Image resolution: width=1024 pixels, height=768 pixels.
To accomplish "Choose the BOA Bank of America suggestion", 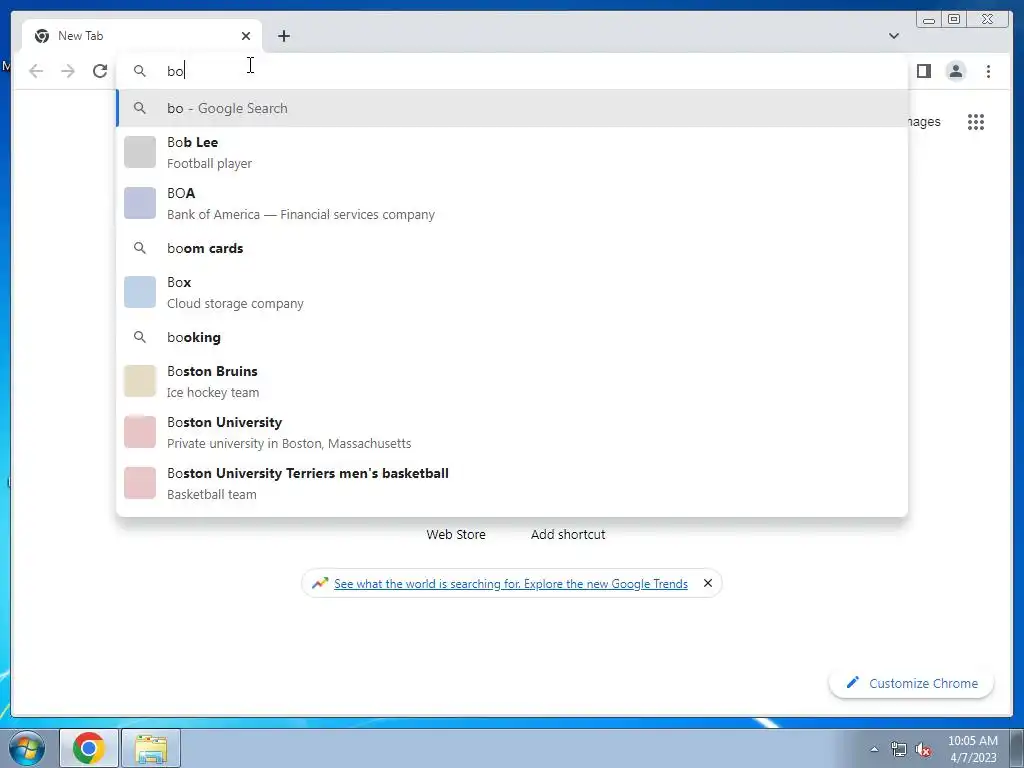I will 512,203.
